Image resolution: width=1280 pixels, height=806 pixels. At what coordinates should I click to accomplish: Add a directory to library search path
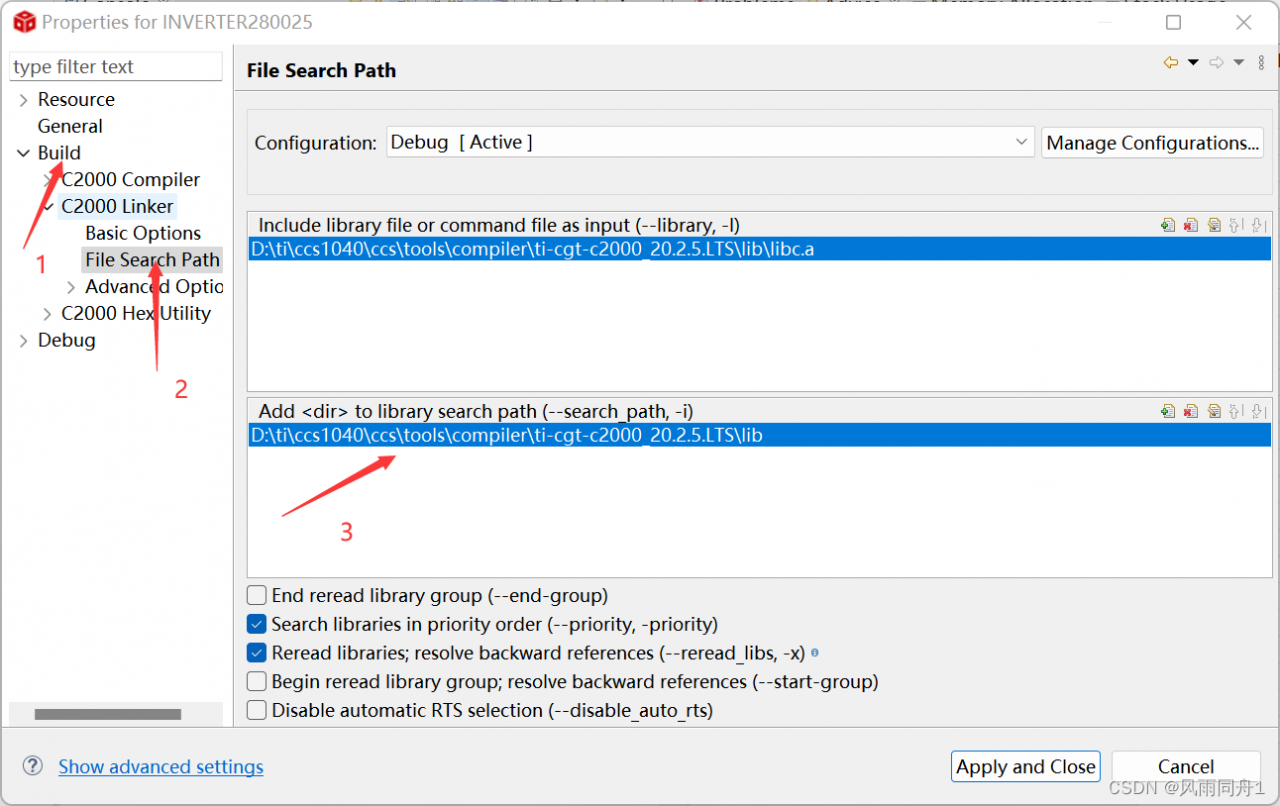pos(1167,411)
